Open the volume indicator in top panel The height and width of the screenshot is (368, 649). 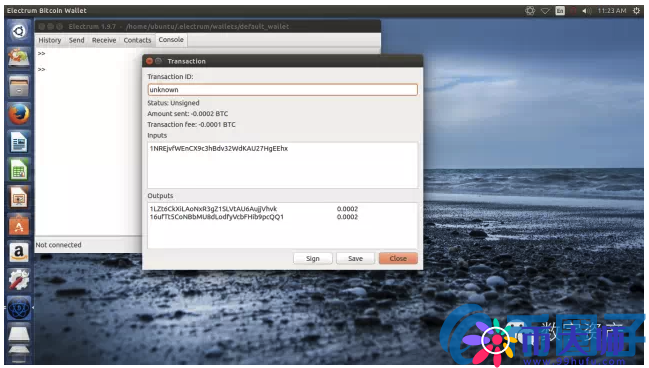[x=587, y=11]
